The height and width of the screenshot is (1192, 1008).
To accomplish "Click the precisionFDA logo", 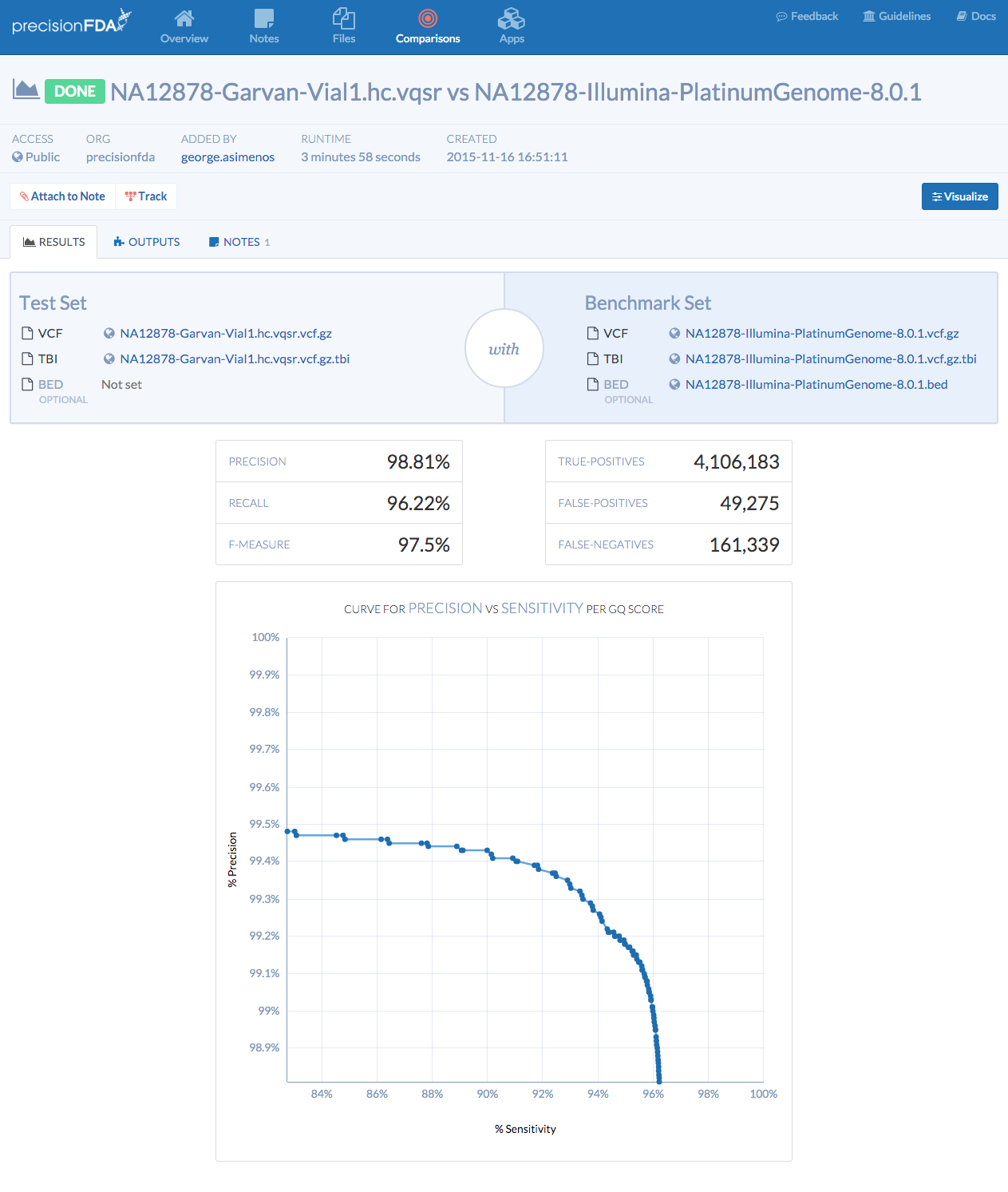I will click(71, 22).
